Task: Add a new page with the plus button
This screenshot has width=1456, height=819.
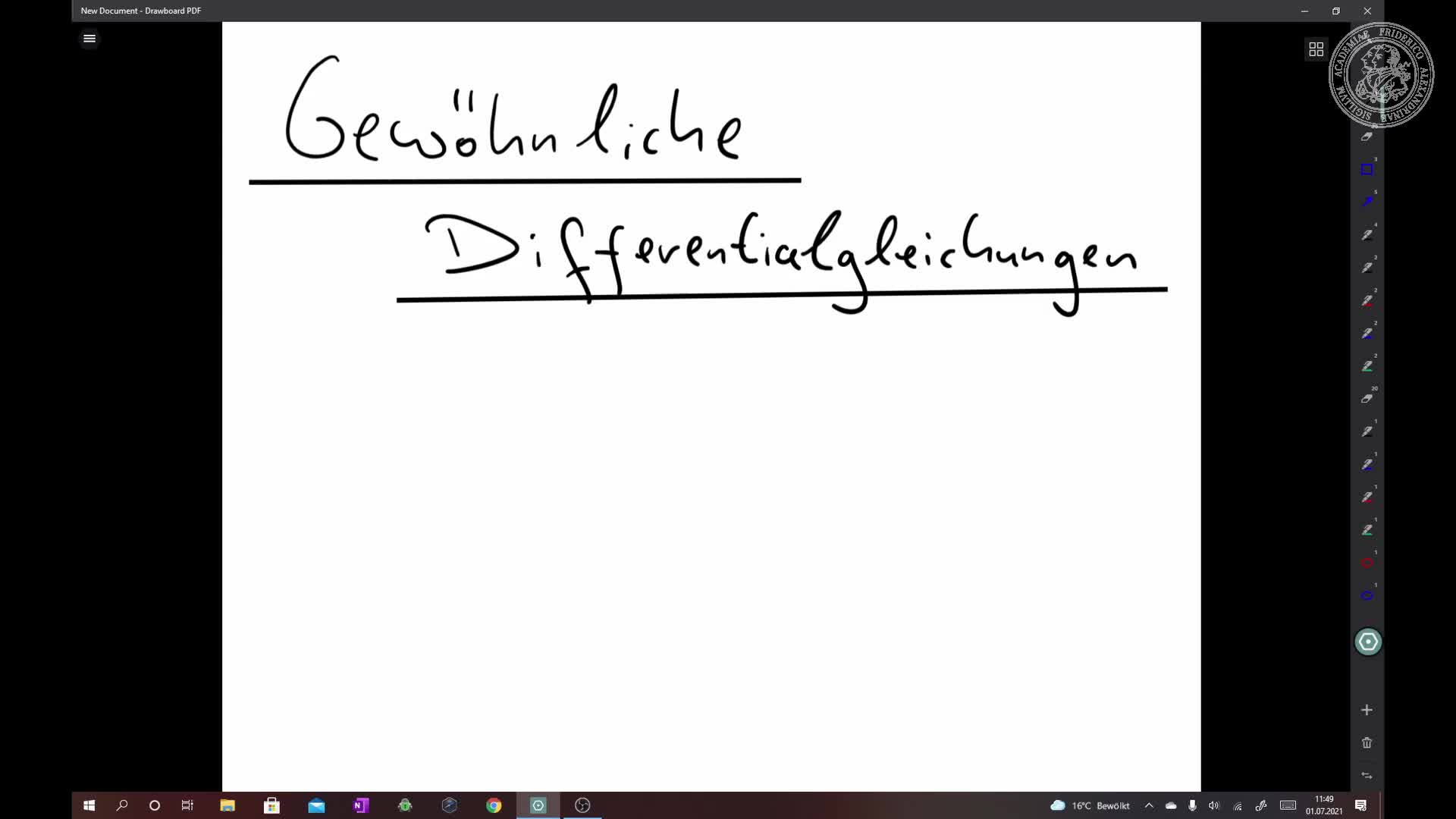Action: click(1368, 711)
